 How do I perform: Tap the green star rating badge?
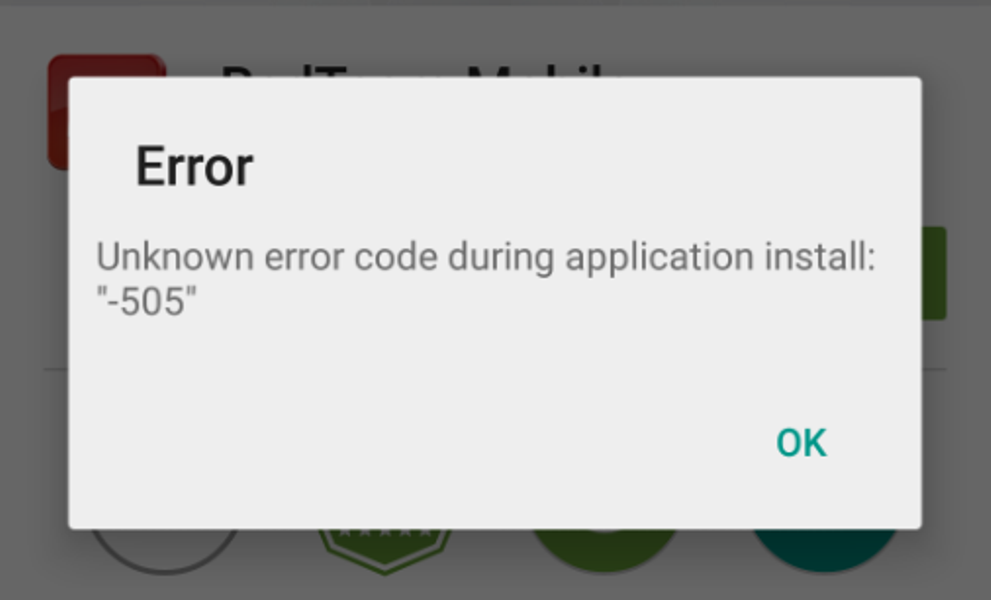[385, 551]
